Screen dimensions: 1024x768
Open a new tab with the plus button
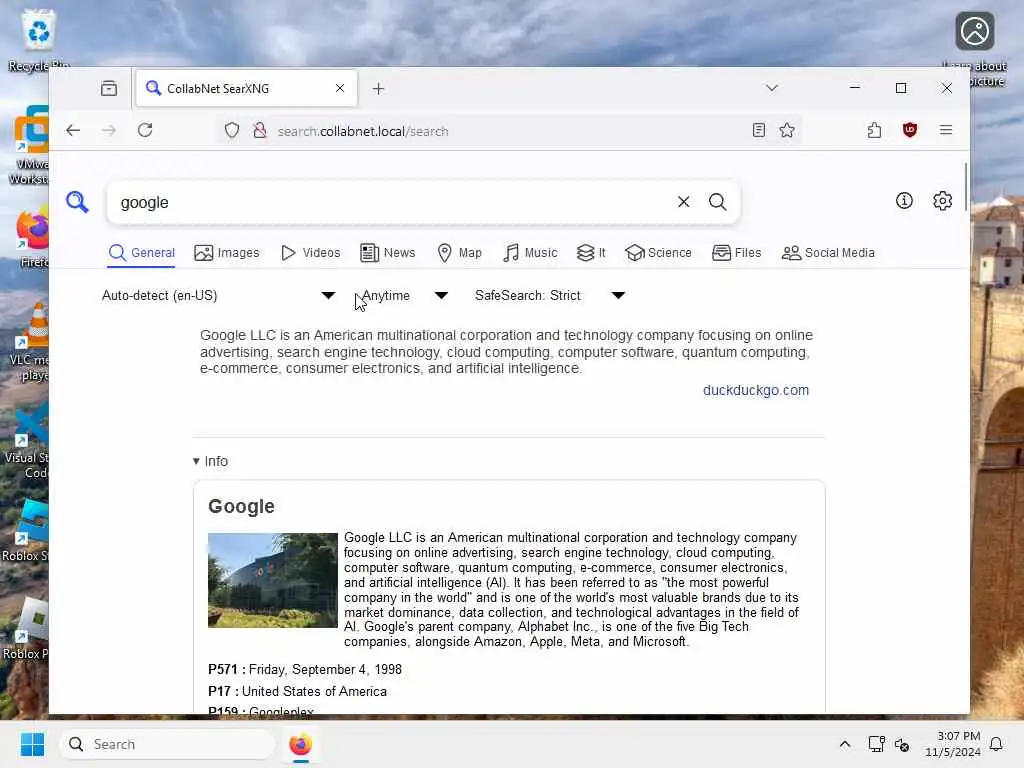378,88
